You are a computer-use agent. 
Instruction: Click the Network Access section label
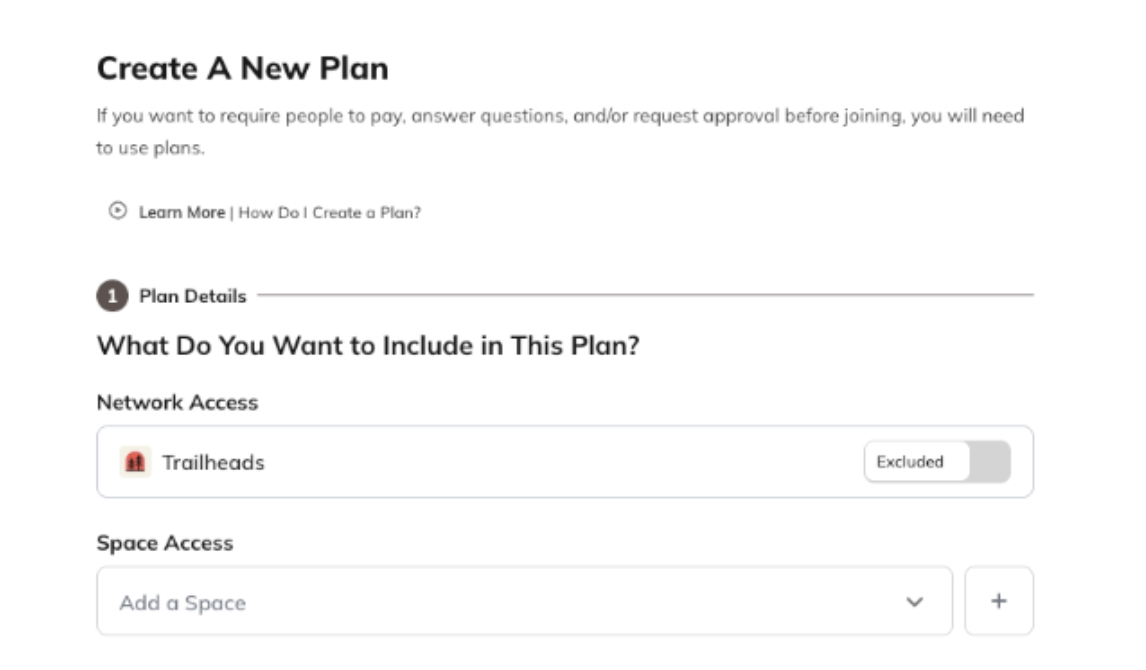click(x=177, y=402)
